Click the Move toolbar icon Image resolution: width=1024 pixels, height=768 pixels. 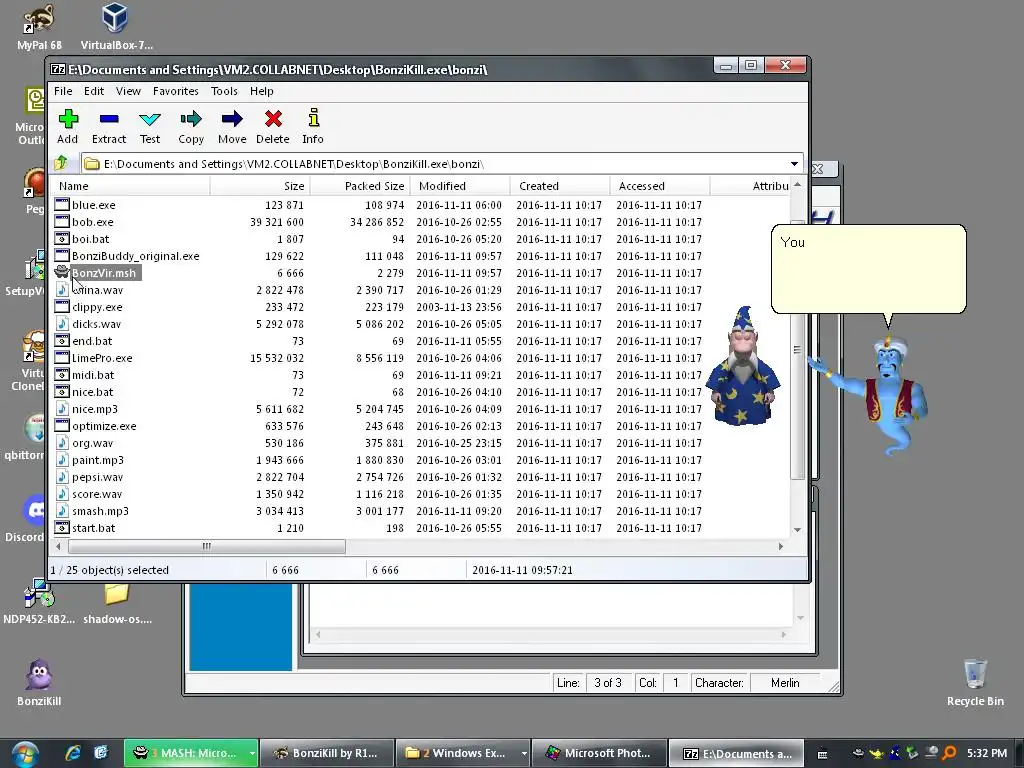click(232, 119)
